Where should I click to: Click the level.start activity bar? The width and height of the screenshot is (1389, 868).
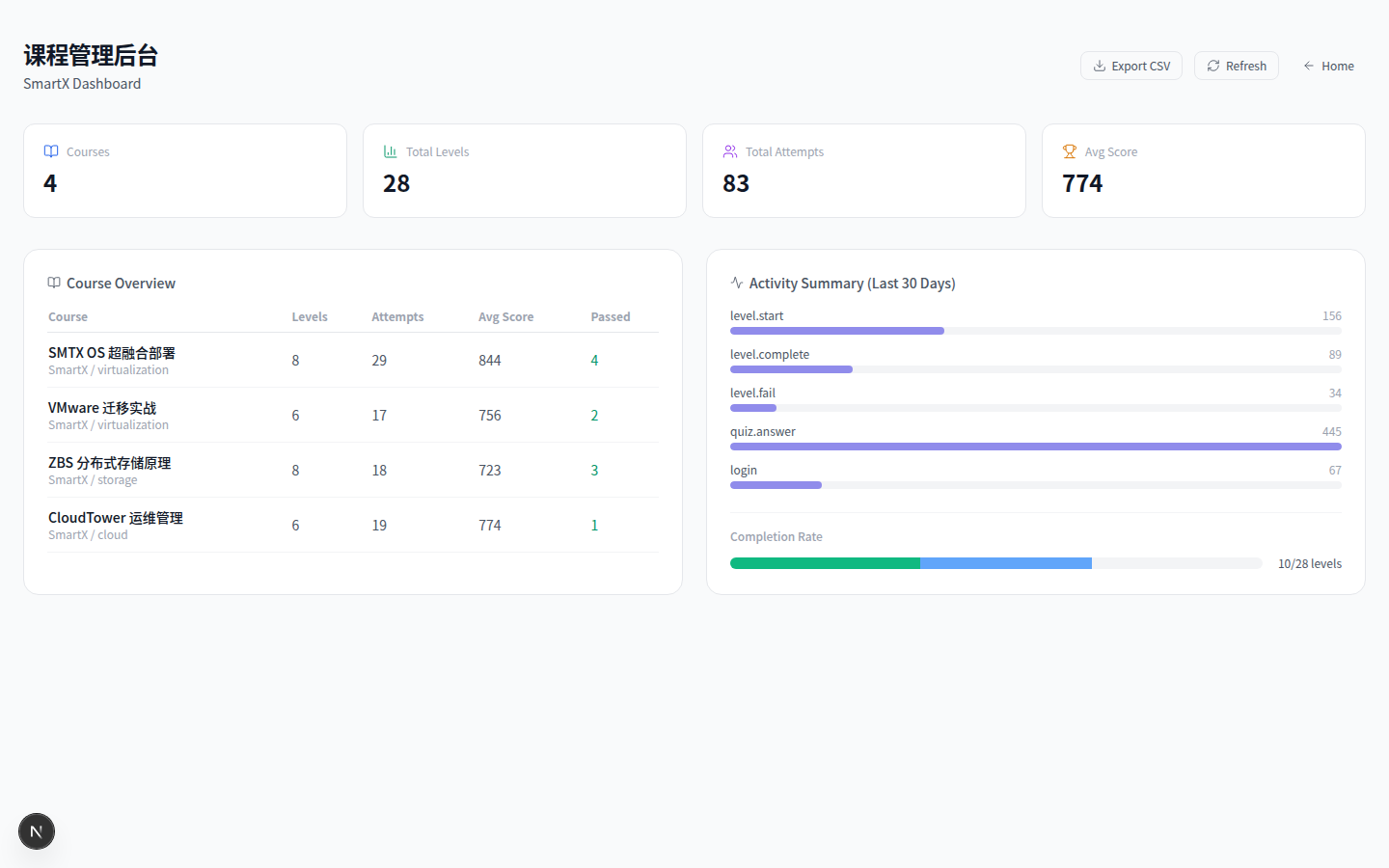click(x=836, y=331)
